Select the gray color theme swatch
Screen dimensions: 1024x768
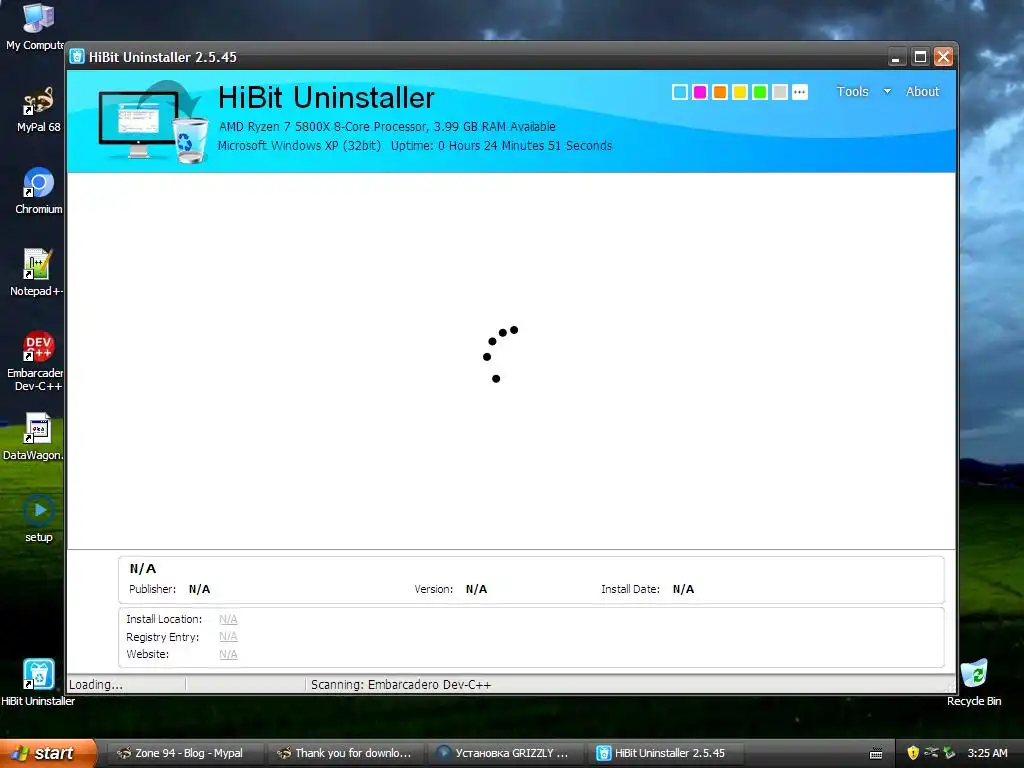780,92
